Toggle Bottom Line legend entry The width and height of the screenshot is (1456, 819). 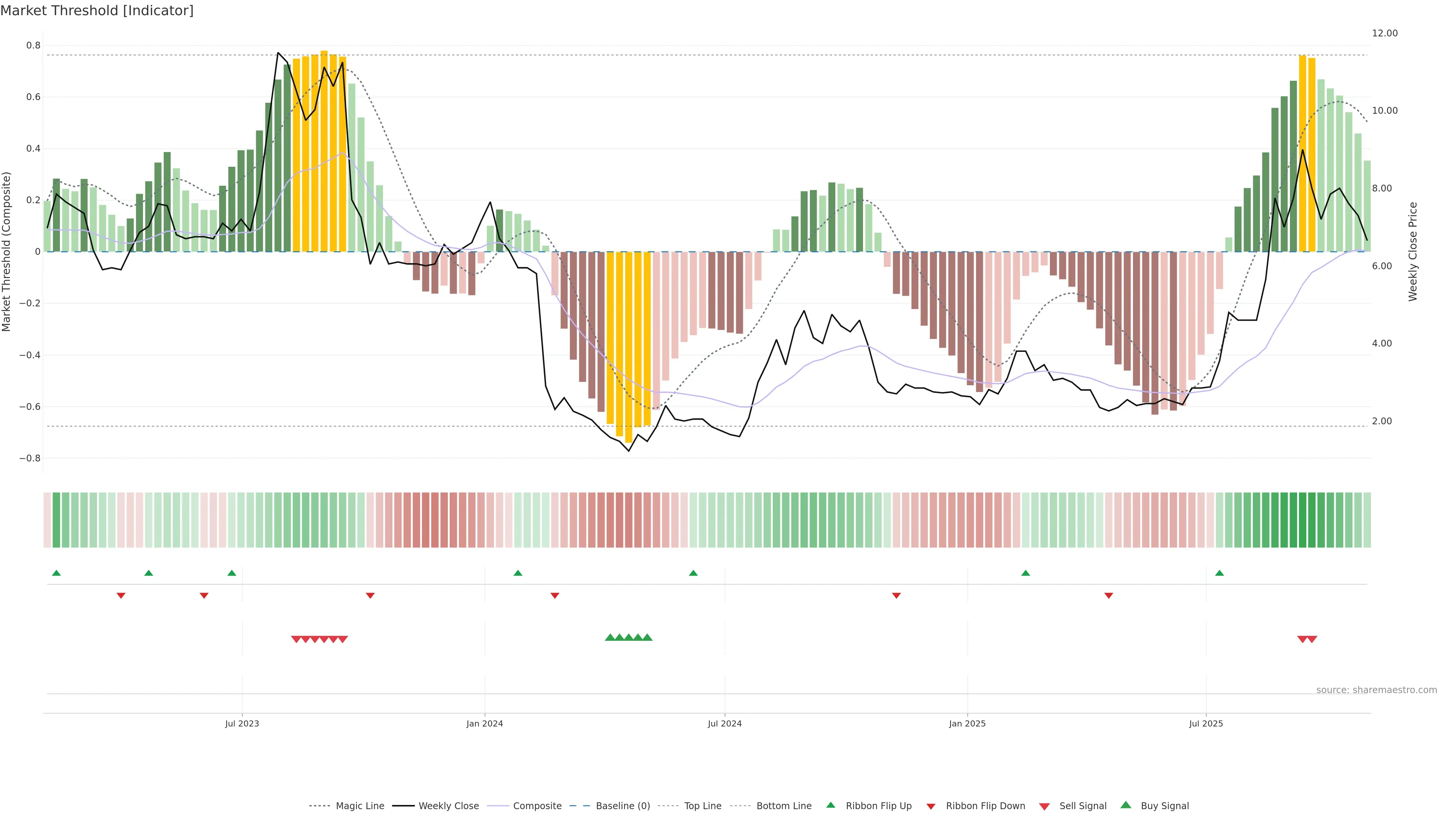783,806
